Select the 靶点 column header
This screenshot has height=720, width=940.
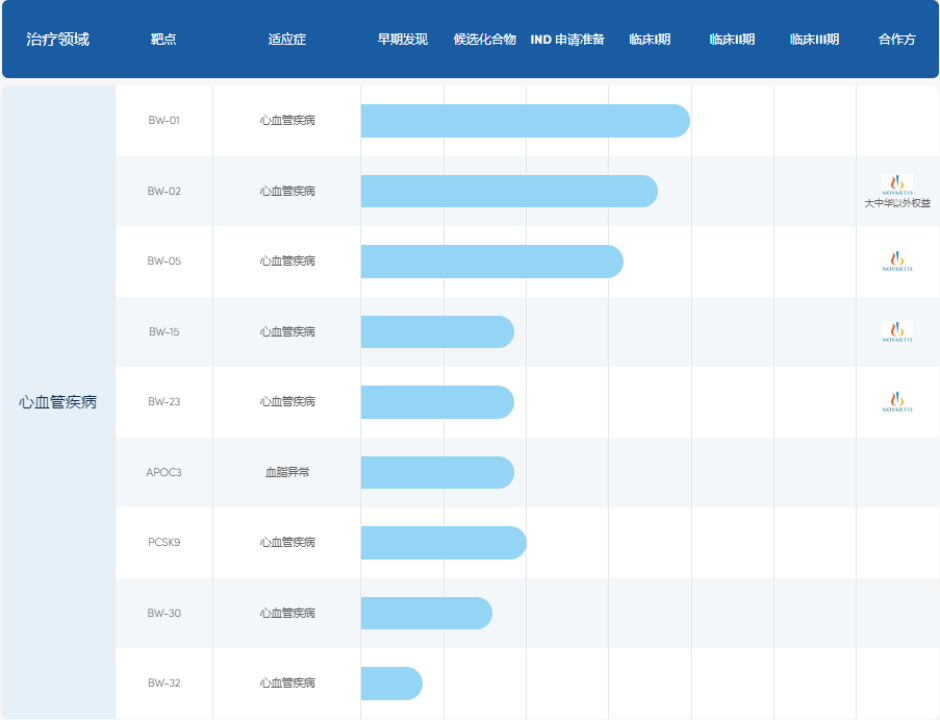(x=164, y=40)
